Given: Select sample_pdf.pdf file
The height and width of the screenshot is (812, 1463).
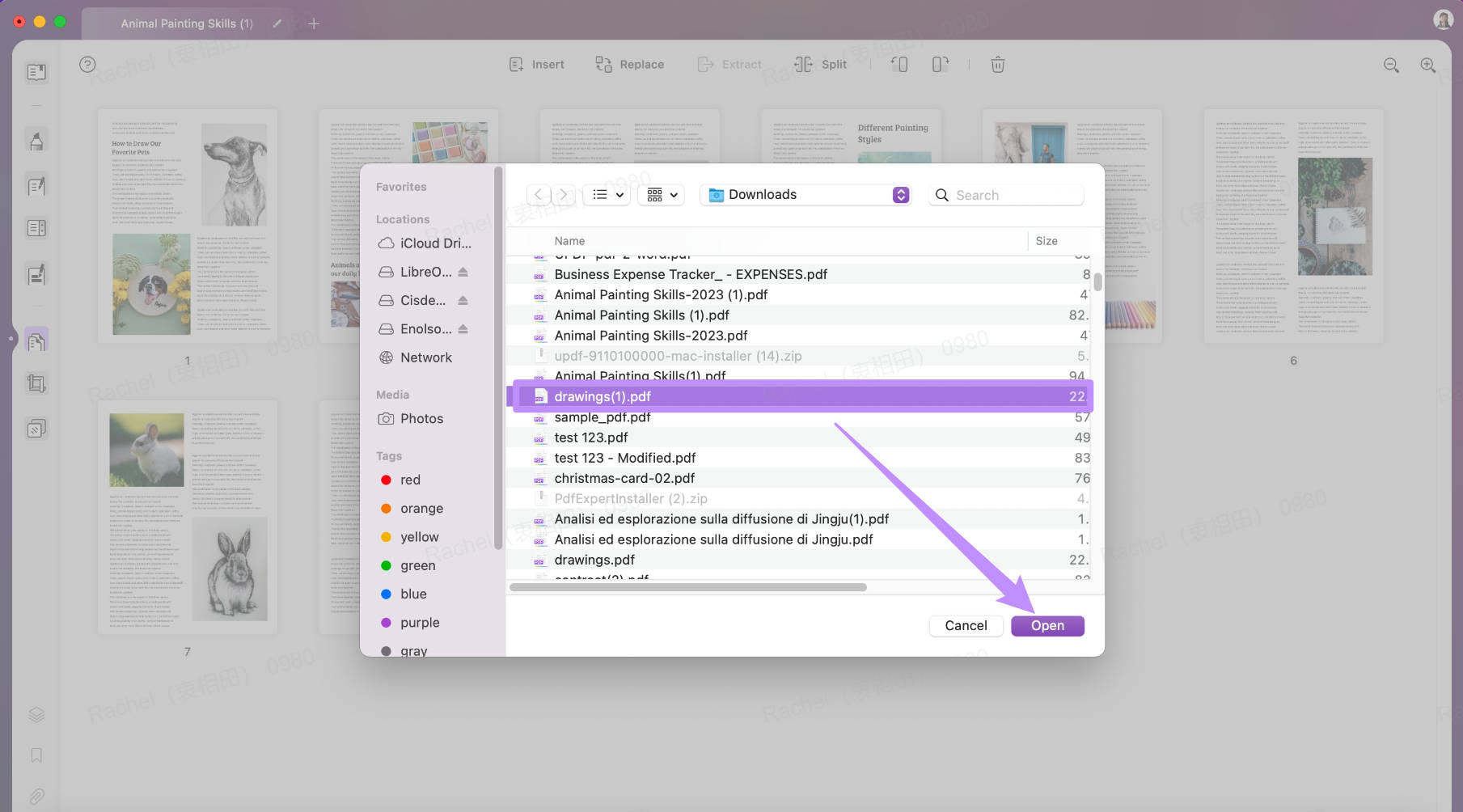Looking at the screenshot, I should tap(801, 417).
